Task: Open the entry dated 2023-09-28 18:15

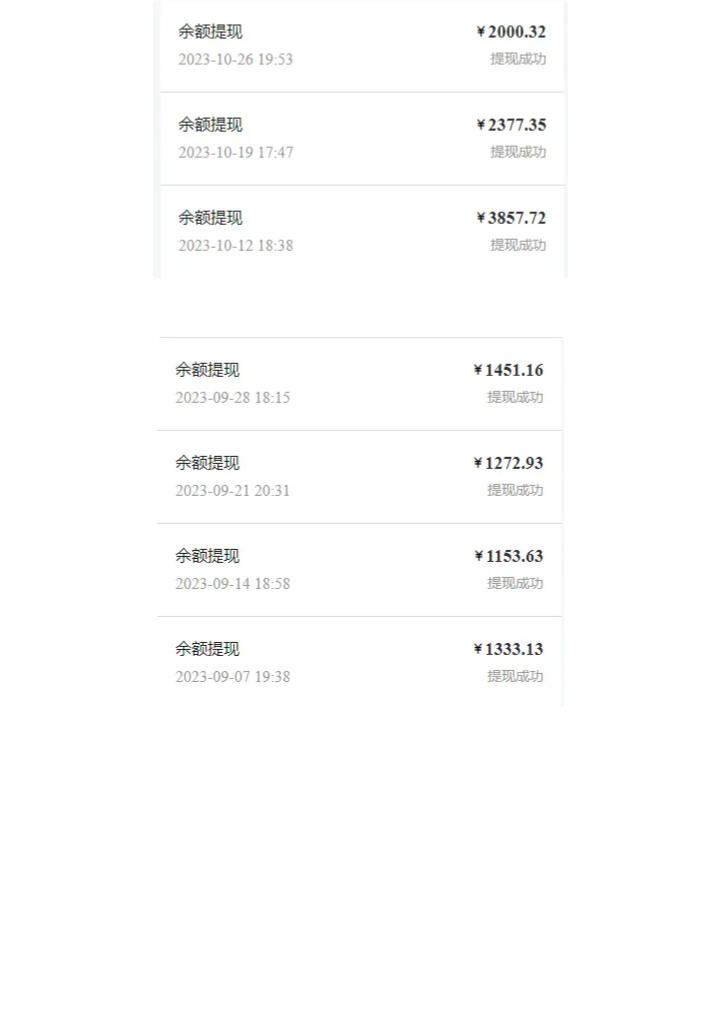Action: click(x=360, y=383)
